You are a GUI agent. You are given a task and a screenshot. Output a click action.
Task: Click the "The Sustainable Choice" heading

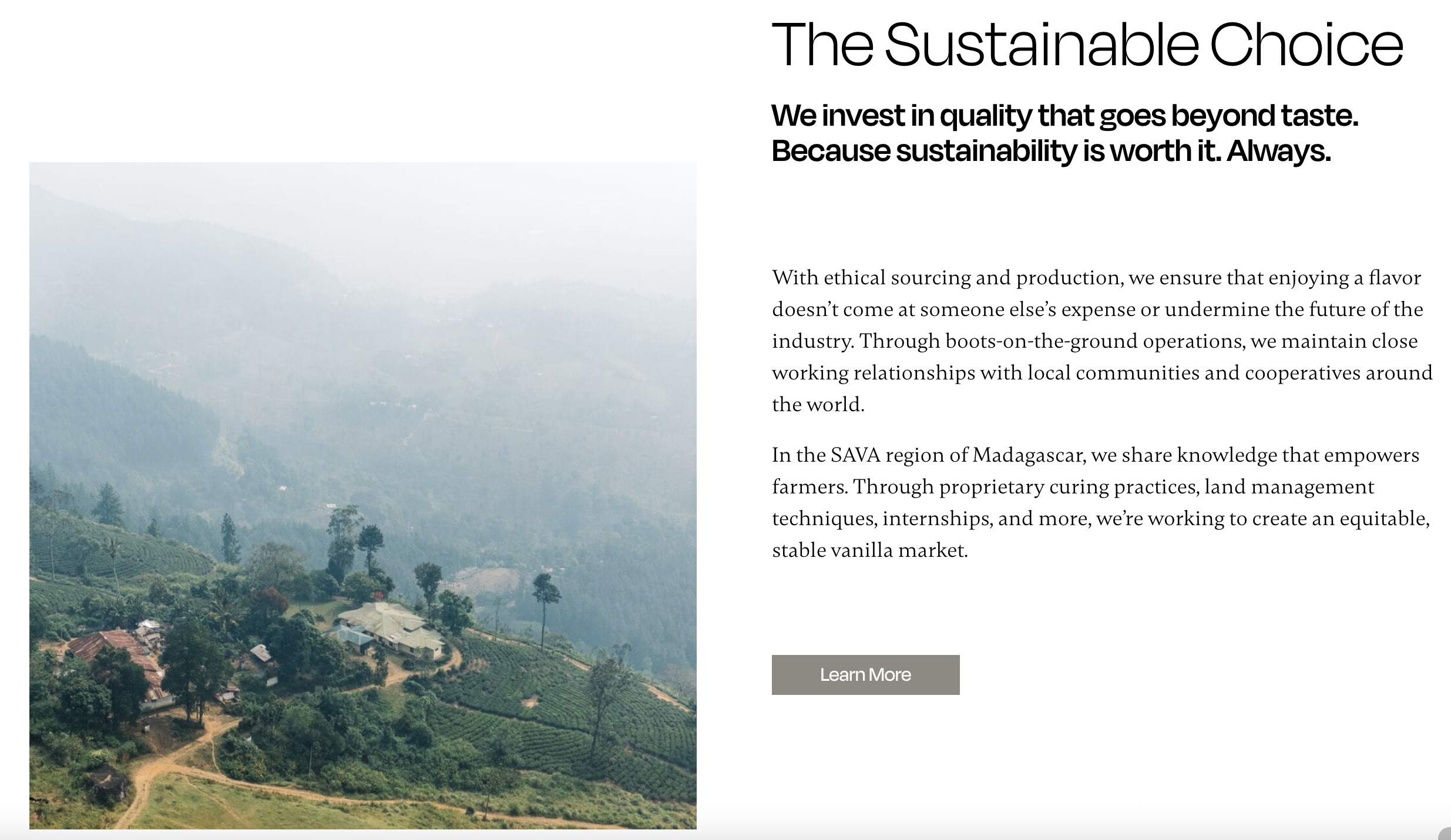pos(1087,45)
